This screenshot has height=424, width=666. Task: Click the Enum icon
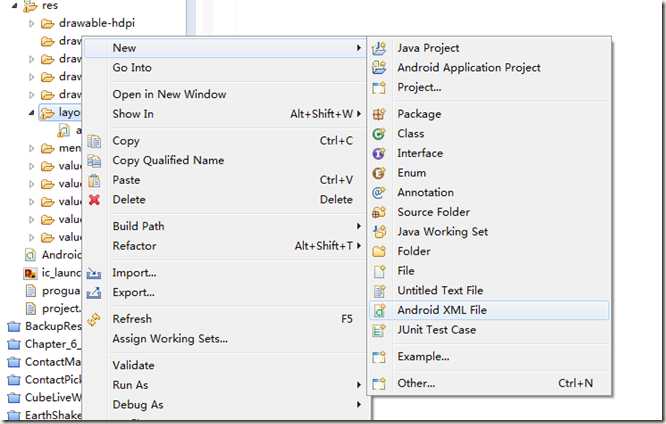coord(379,173)
